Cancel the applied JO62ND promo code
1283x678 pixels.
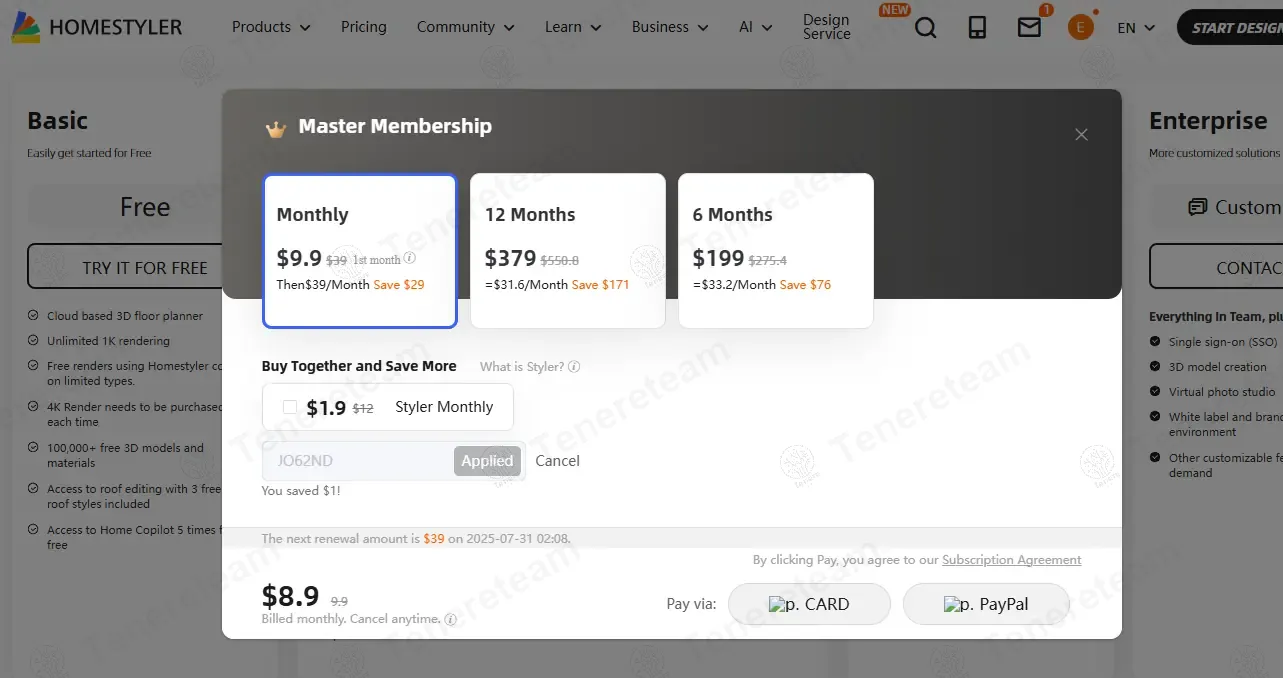click(x=557, y=460)
